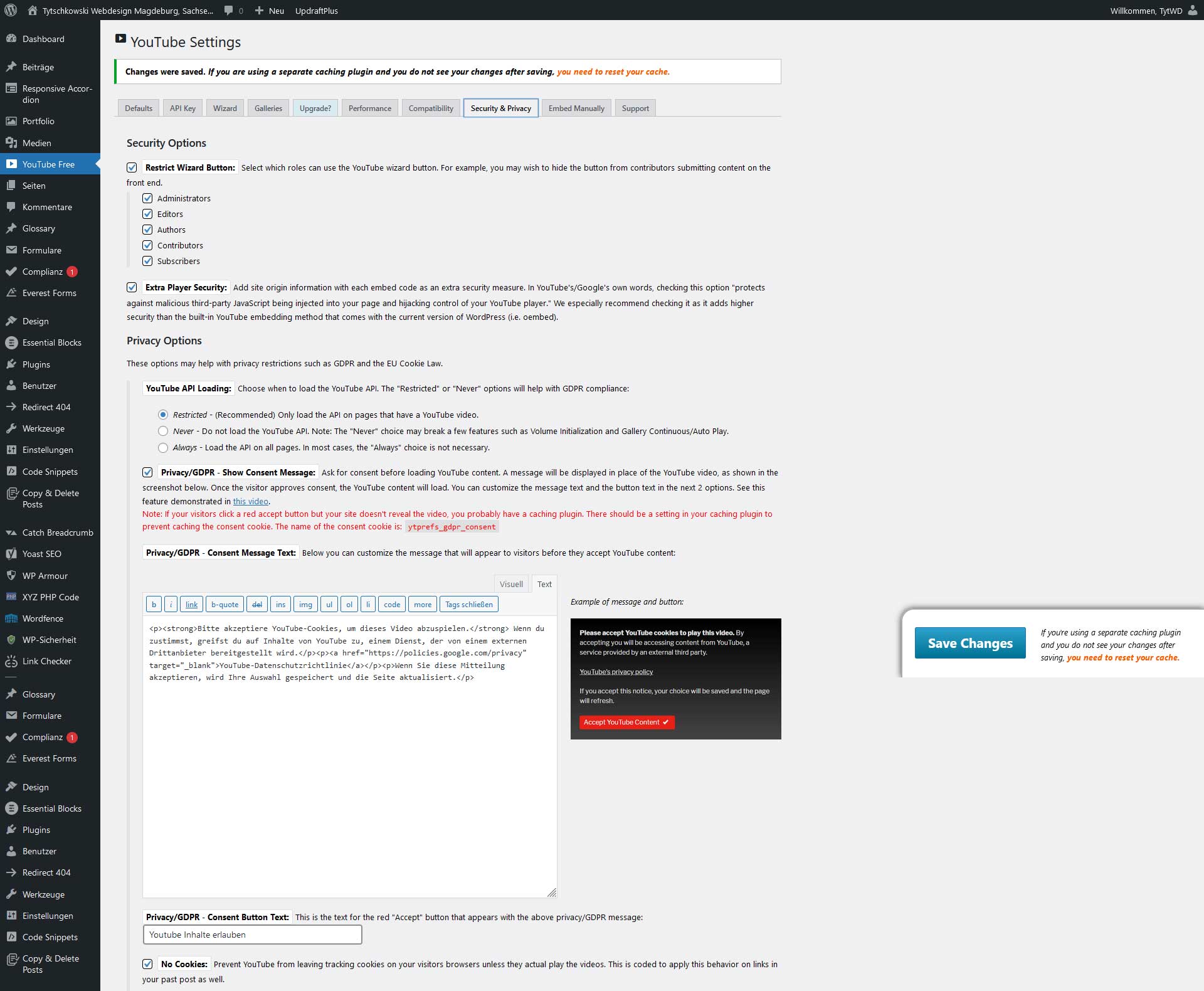
Task: Click the first Plugins plug icon
Action: tap(11, 364)
